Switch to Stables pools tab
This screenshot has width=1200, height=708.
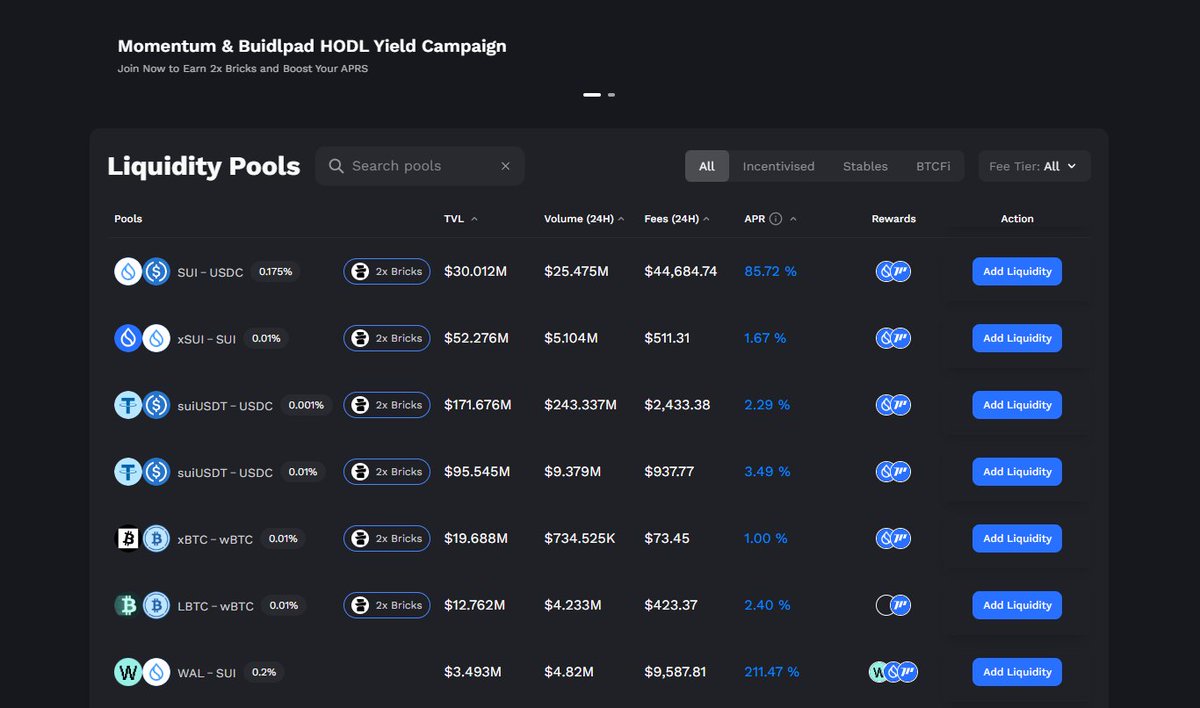(x=865, y=166)
